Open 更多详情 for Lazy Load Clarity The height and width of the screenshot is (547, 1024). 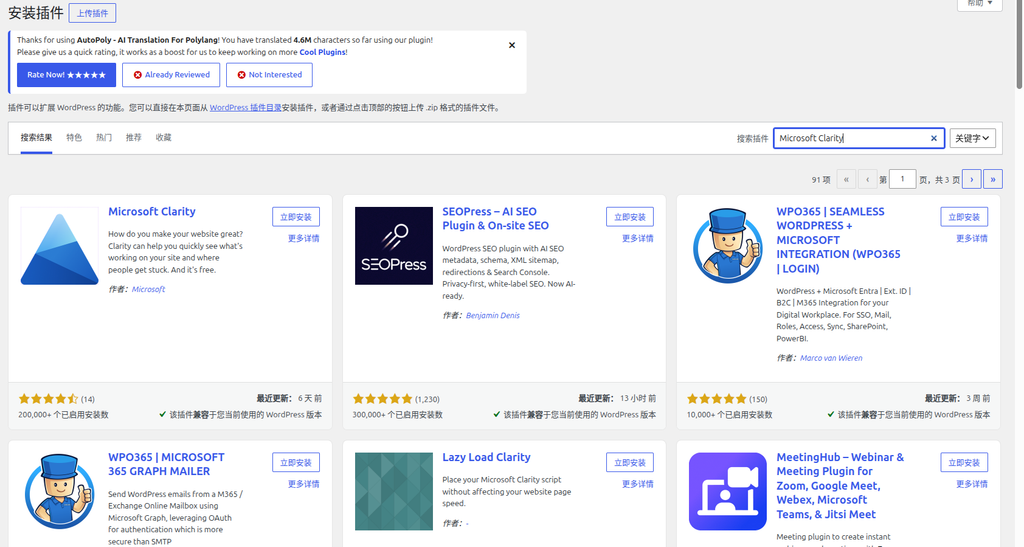(x=637, y=484)
